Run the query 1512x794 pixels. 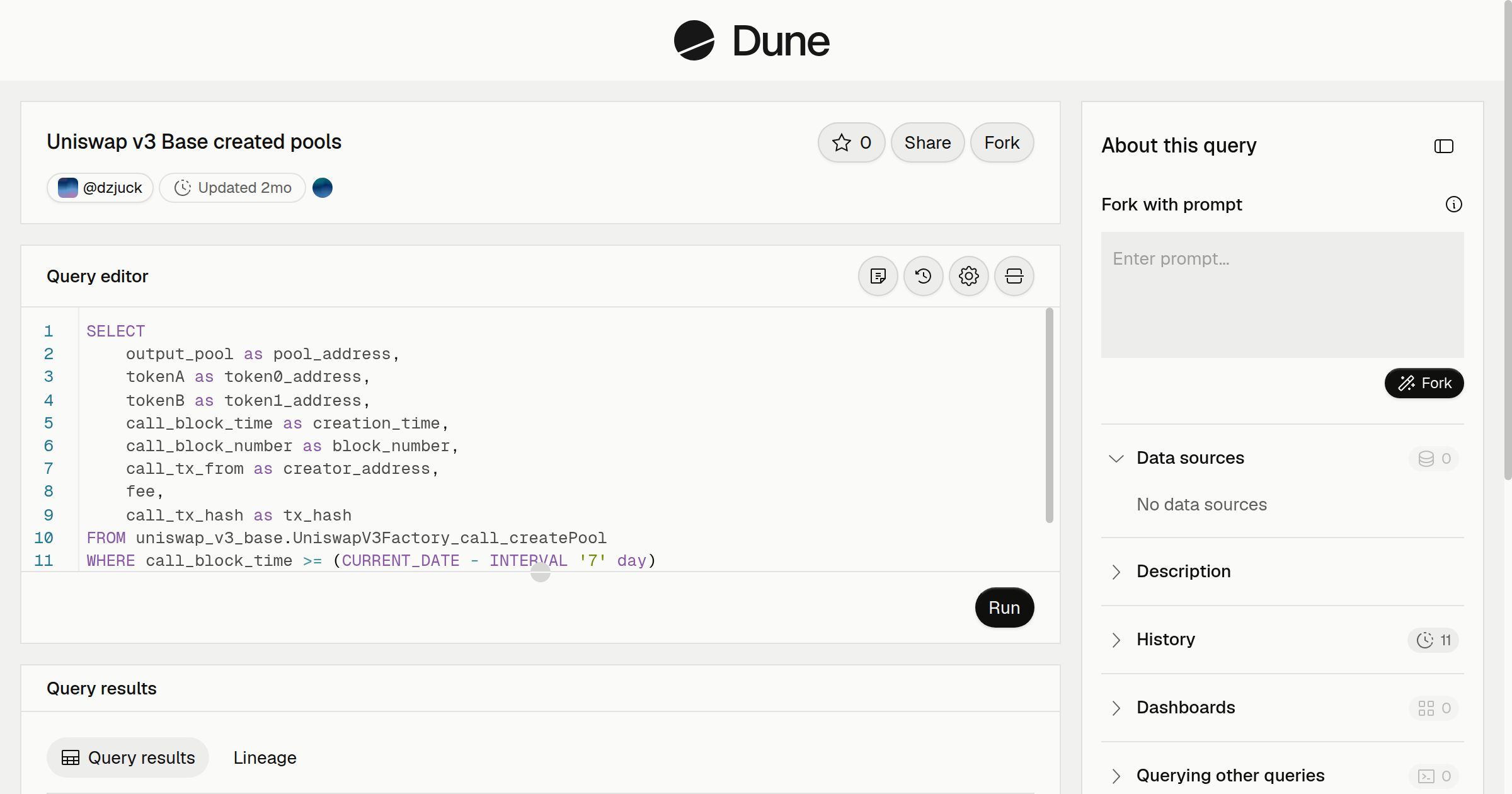pos(1004,607)
